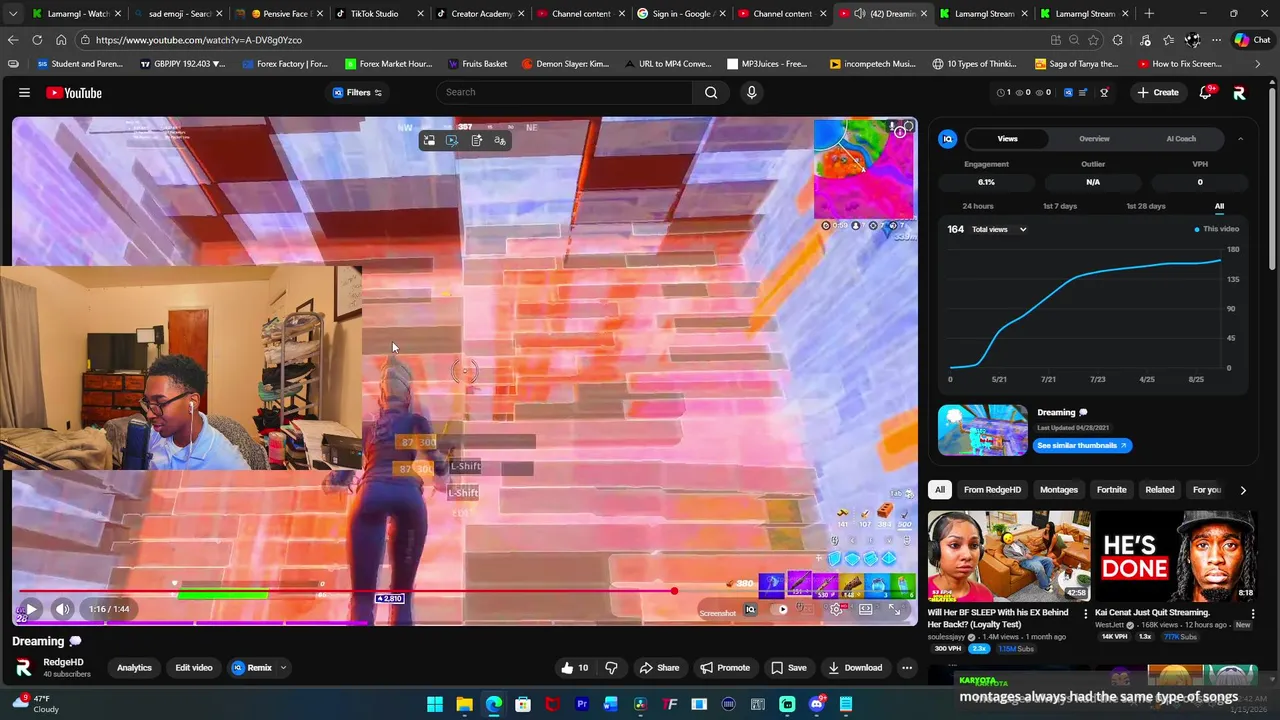Click Share button

(659, 667)
